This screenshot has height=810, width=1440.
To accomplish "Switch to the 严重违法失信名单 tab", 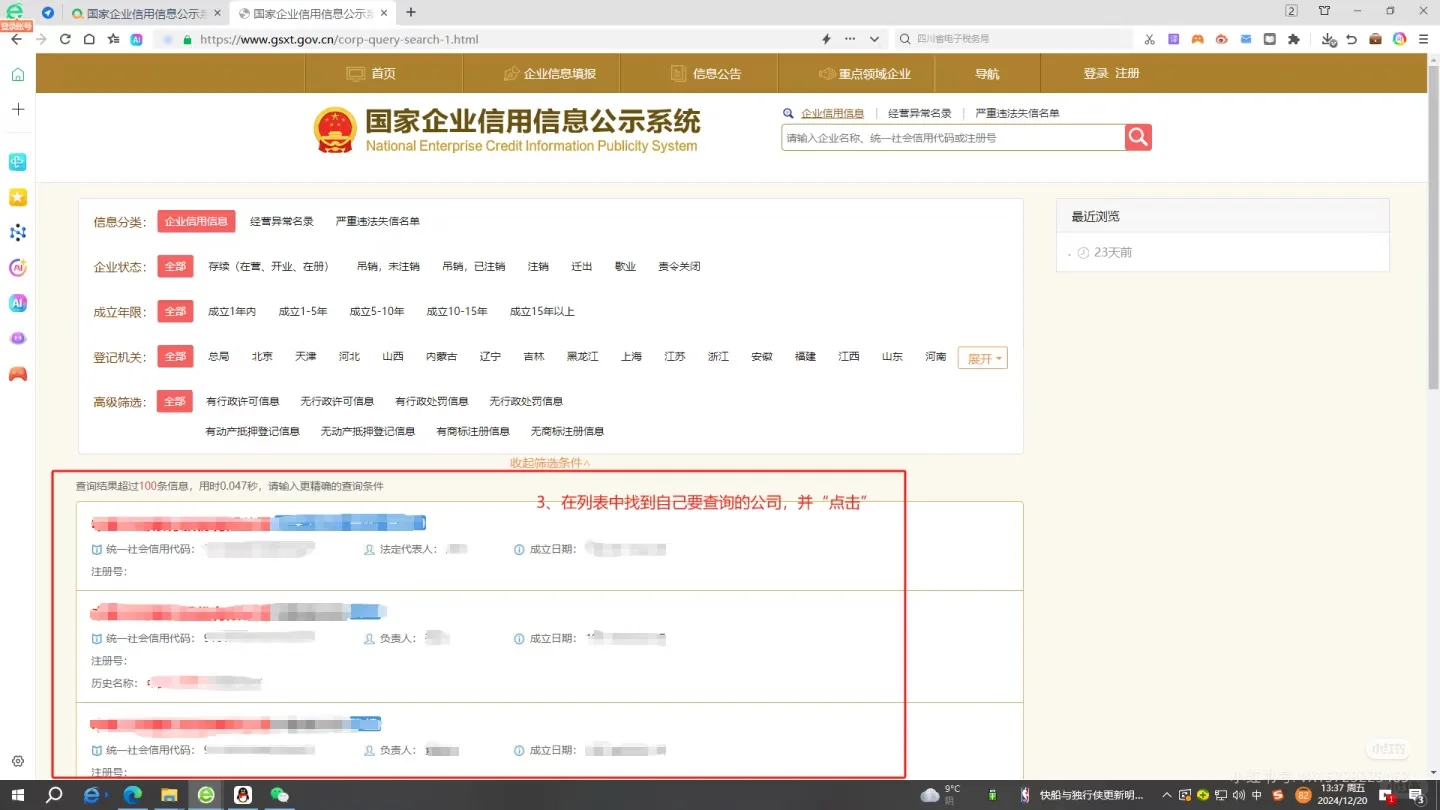I will 1017,113.
